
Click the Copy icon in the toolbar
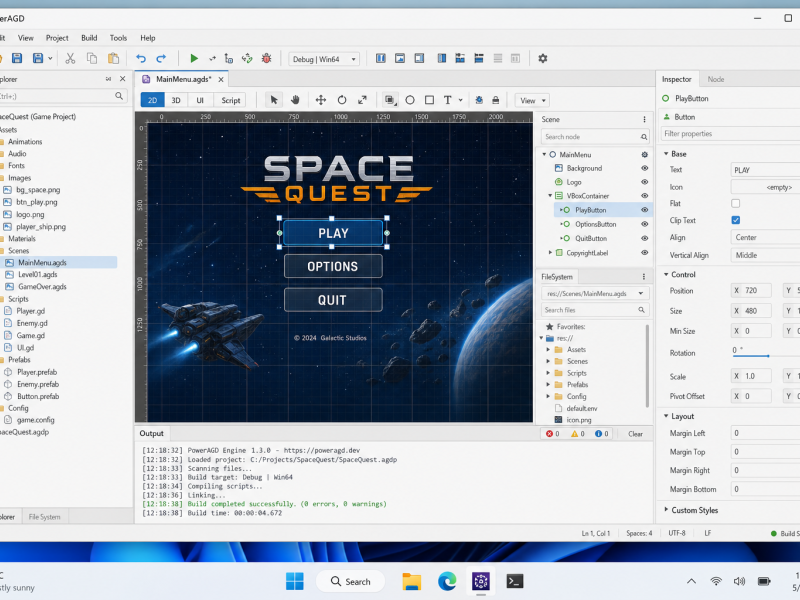click(92, 58)
